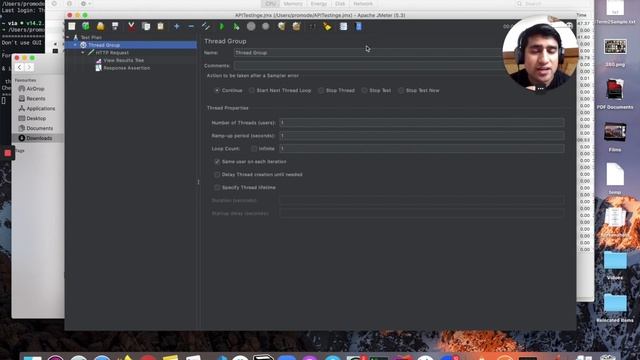This screenshot has height=360, width=640.
Task: Click Number of Threads (users) field
Action: [x=422, y=122]
